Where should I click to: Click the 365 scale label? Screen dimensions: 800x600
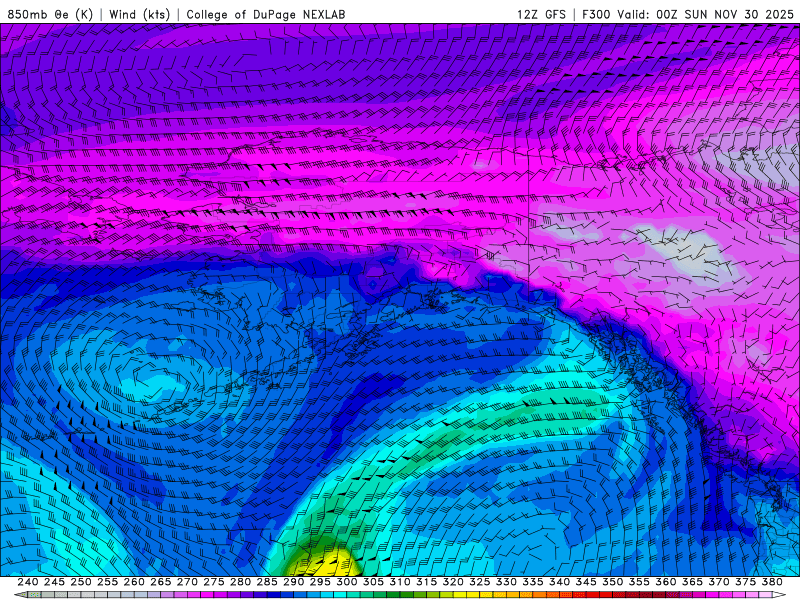pos(692,582)
